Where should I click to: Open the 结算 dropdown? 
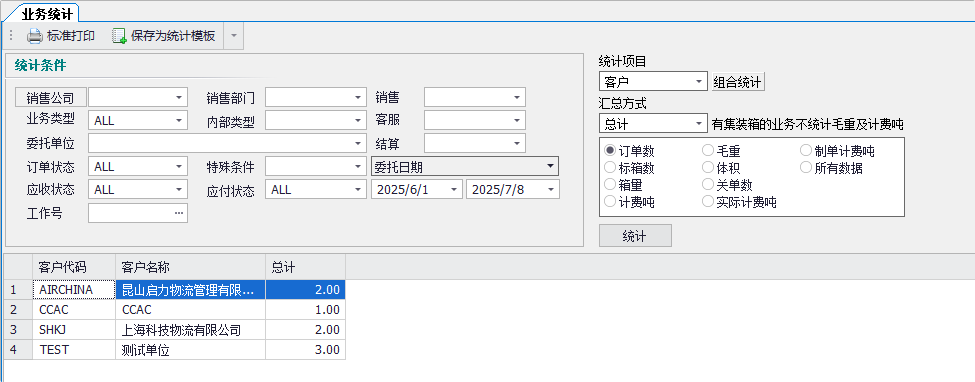click(517, 144)
